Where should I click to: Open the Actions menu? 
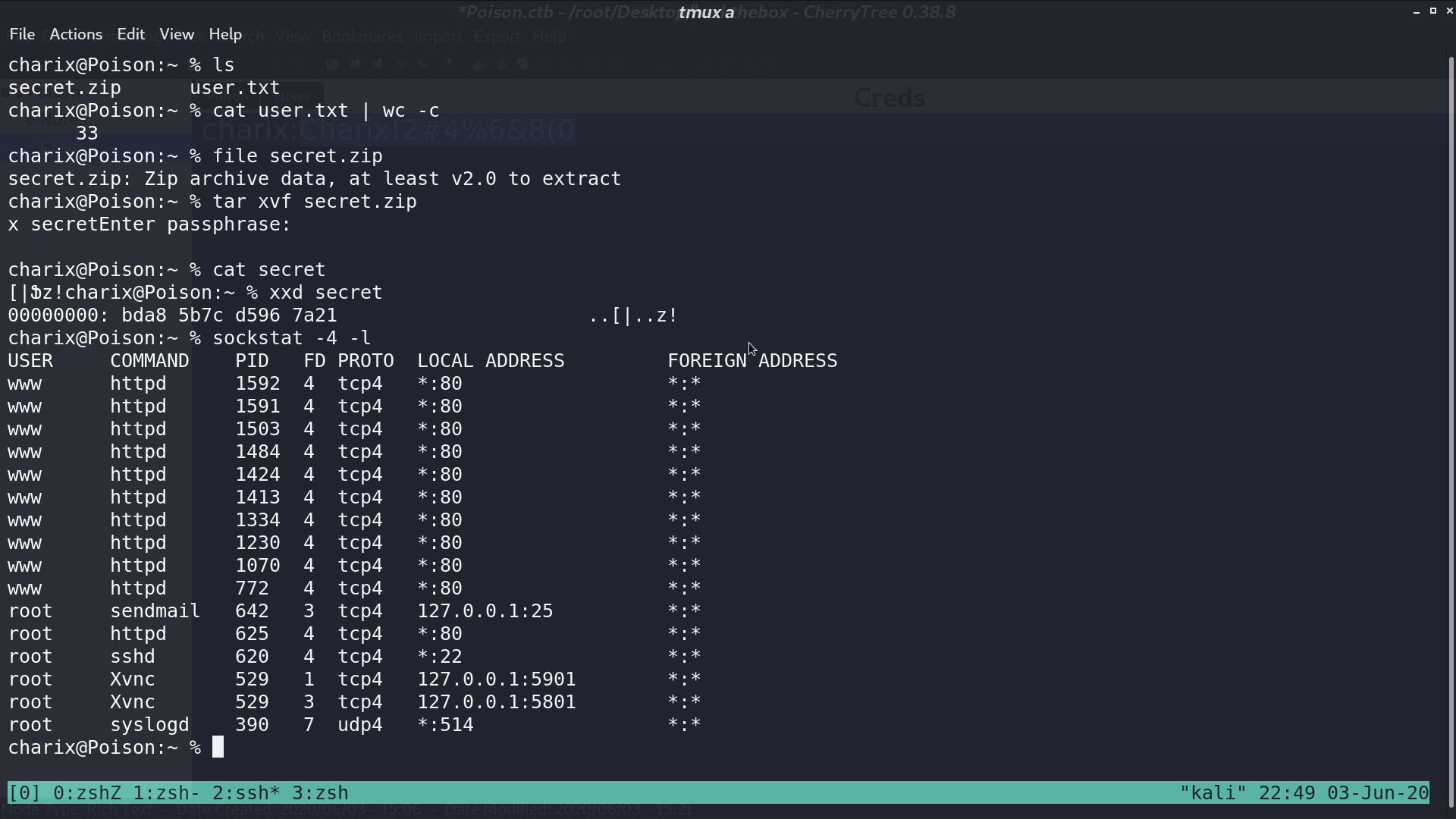tap(76, 34)
